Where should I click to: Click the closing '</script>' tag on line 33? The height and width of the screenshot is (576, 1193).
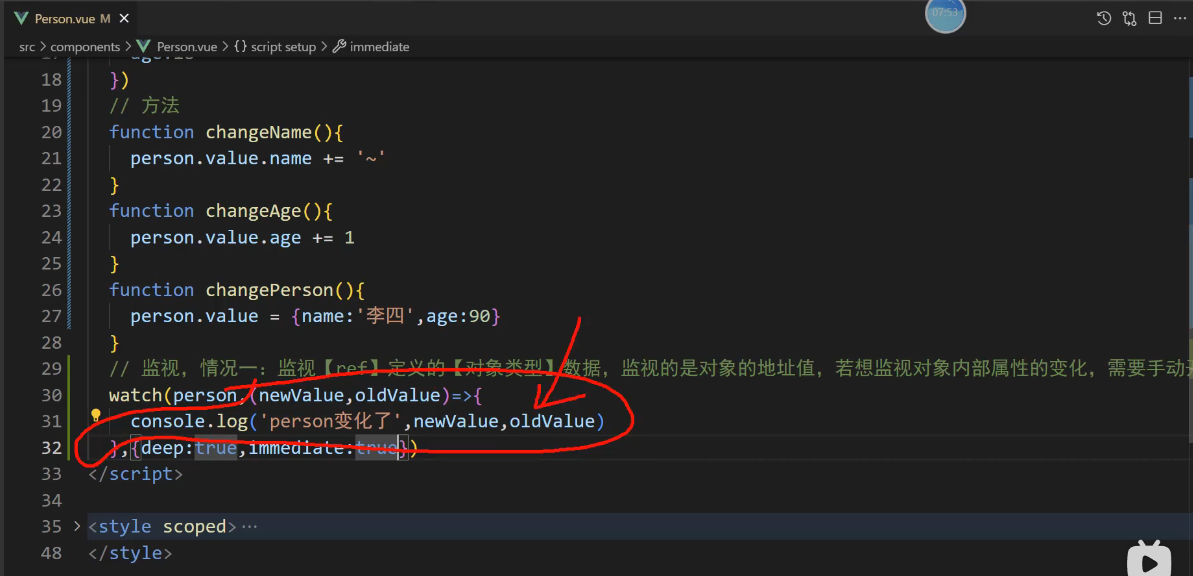click(135, 474)
